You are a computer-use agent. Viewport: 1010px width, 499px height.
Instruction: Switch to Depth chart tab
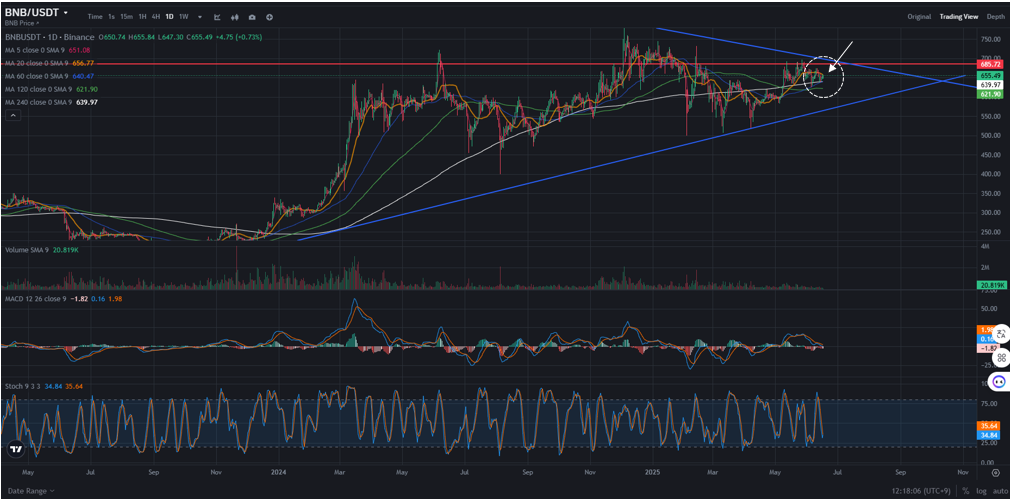click(995, 17)
